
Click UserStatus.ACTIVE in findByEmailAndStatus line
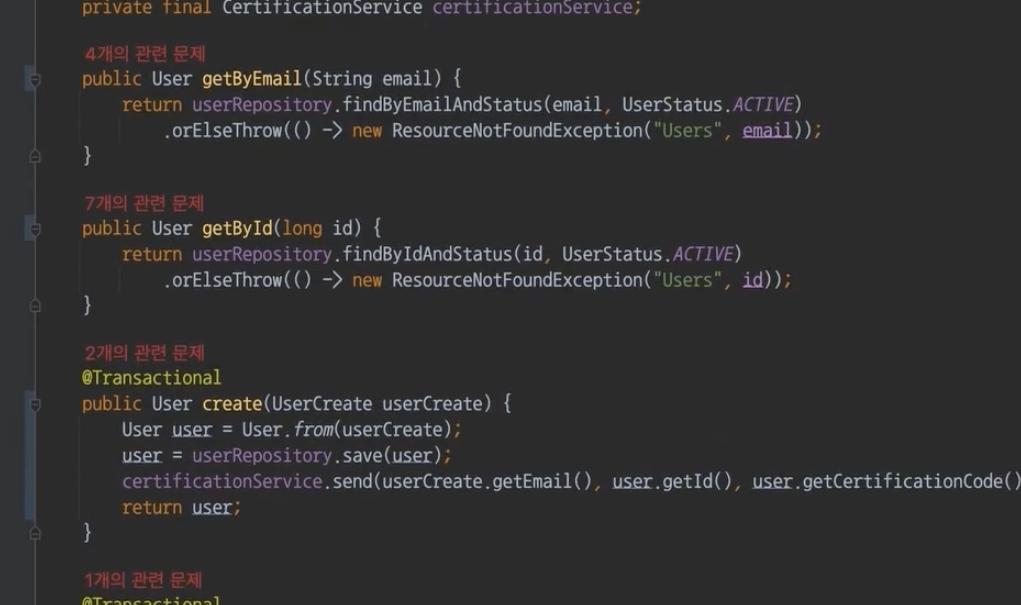point(708,105)
